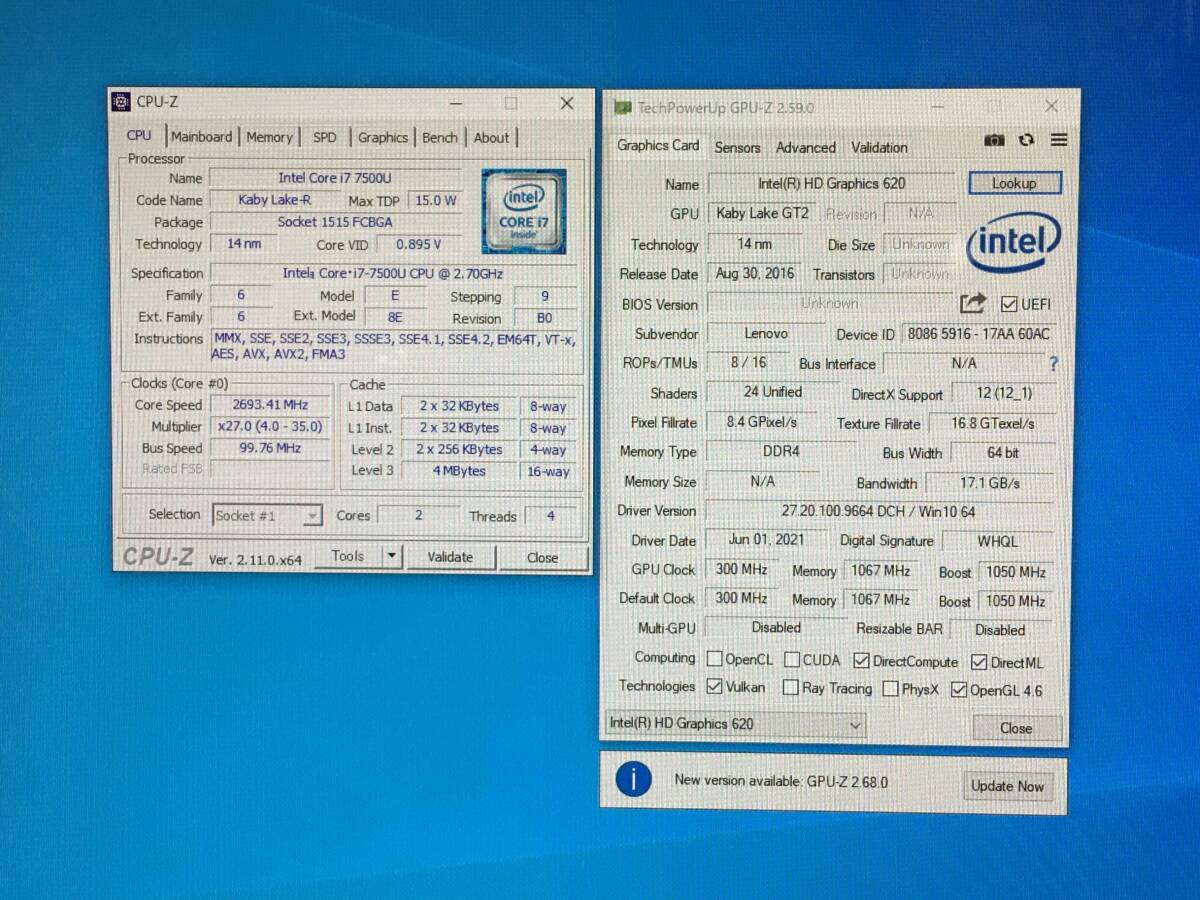Click the Bus Interface question mark
Viewport: 1200px width, 900px height.
pos(1053,364)
